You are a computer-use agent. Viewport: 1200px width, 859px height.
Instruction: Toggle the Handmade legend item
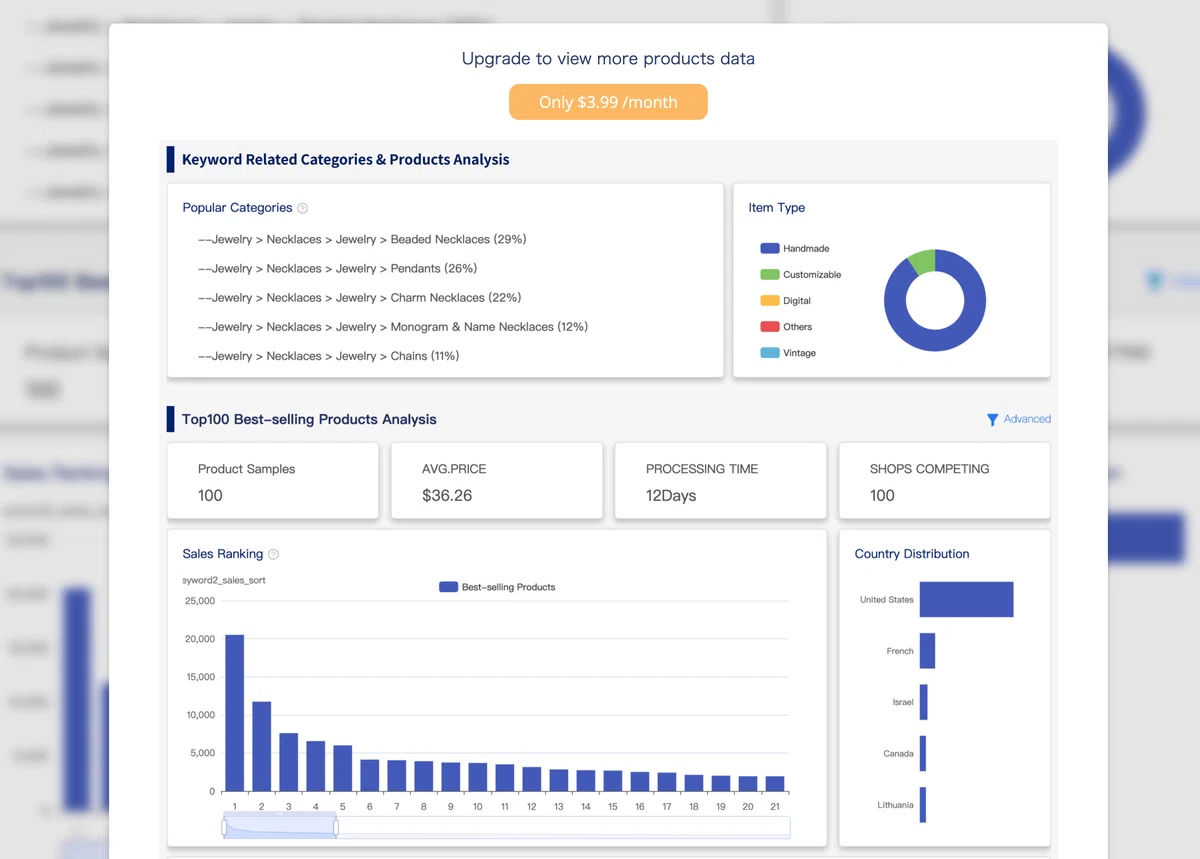click(795, 248)
